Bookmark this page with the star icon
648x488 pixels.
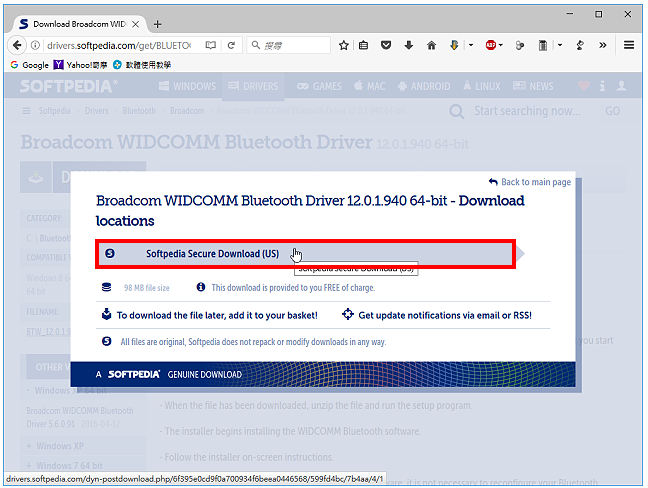(343, 45)
